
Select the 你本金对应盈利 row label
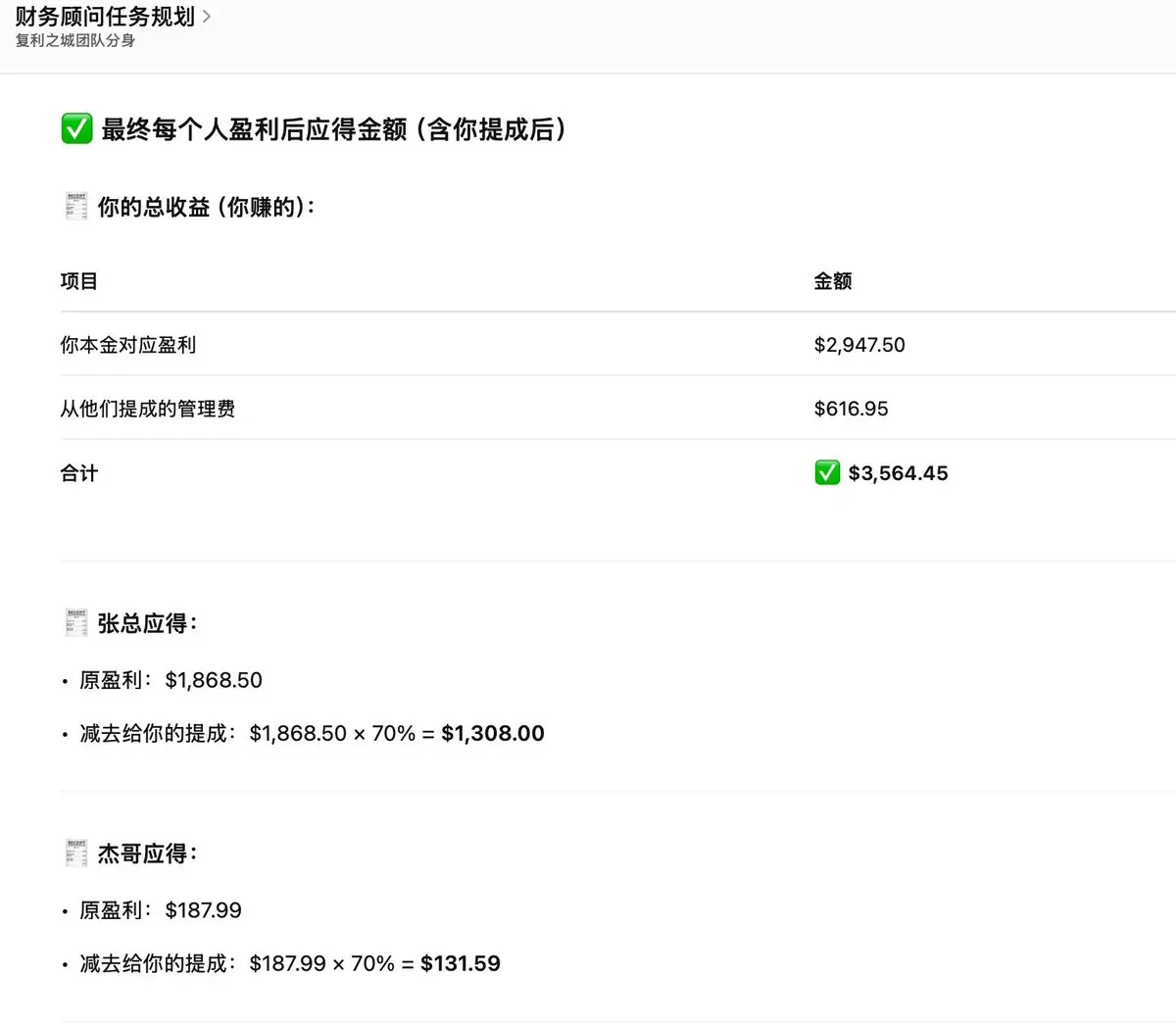(128, 345)
